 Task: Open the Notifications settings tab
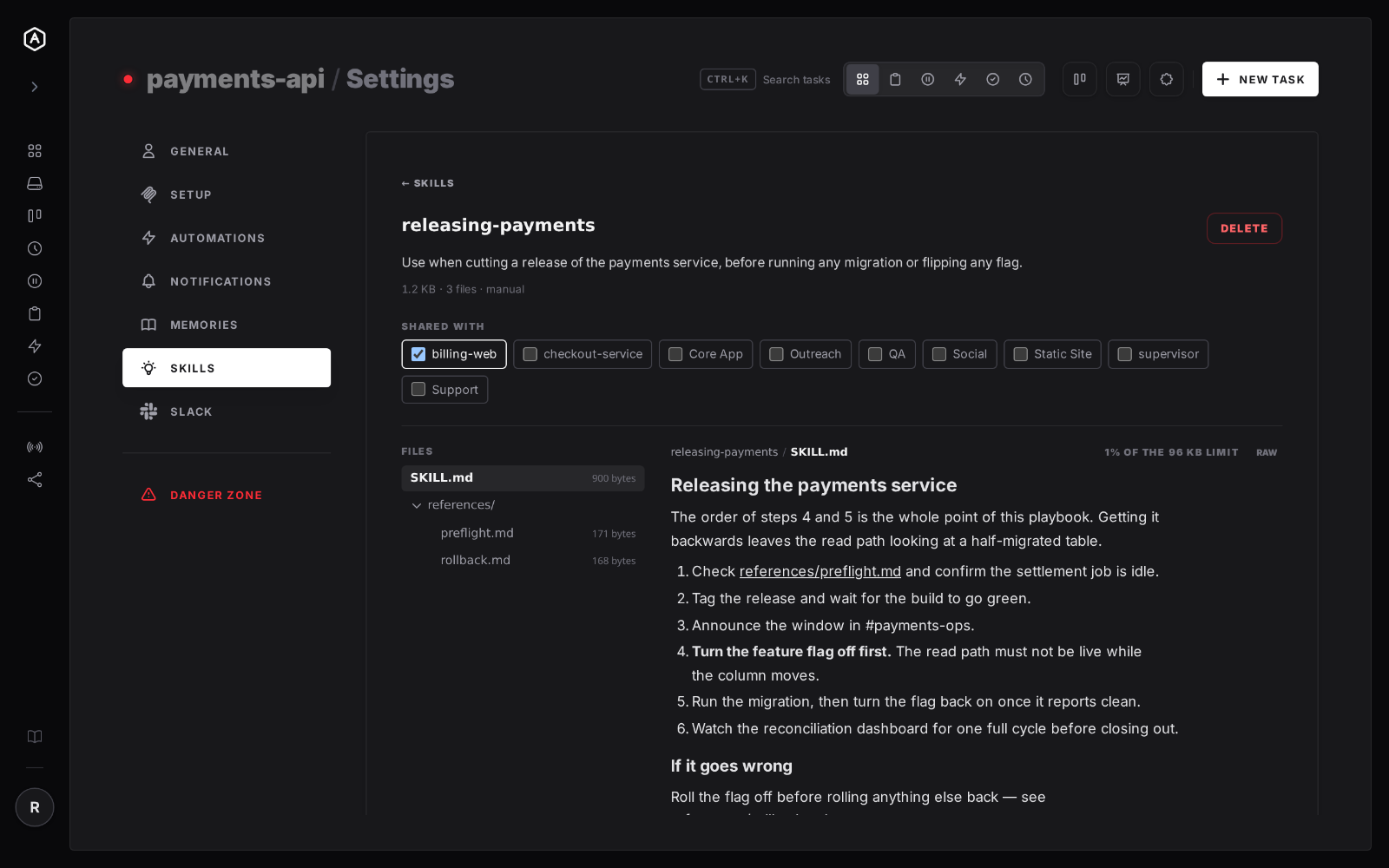click(227, 281)
